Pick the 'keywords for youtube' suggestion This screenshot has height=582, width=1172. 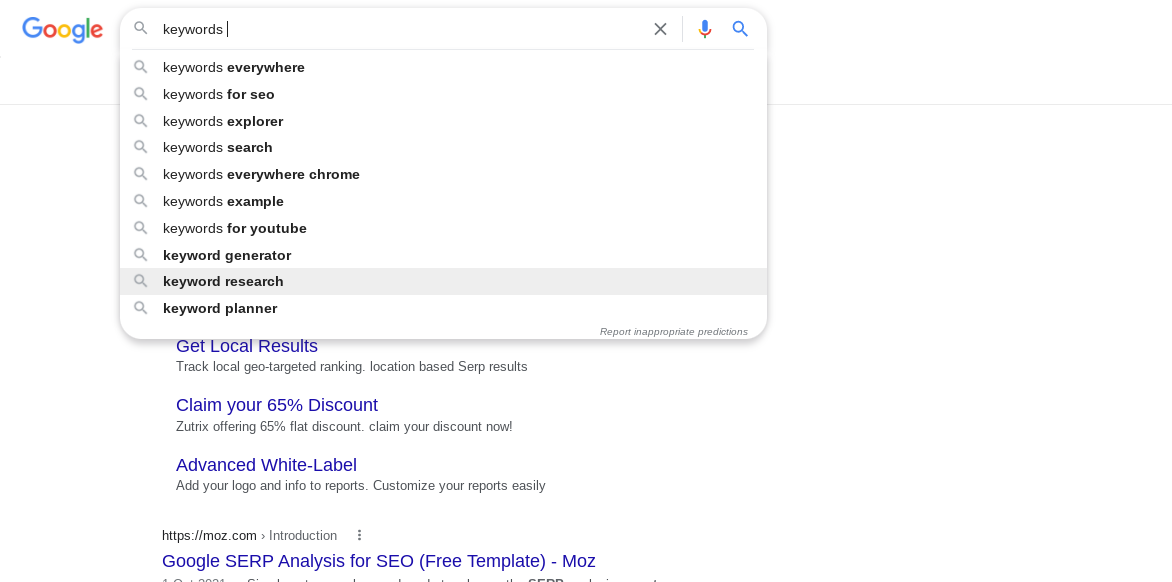(443, 228)
